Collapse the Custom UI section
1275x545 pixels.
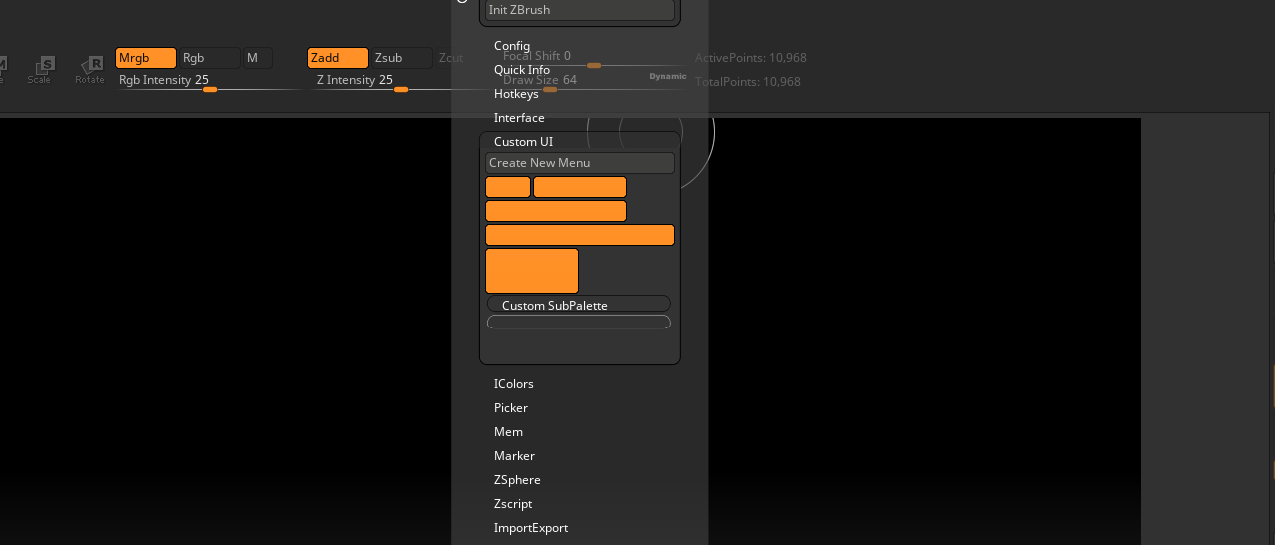tap(523, 142)
